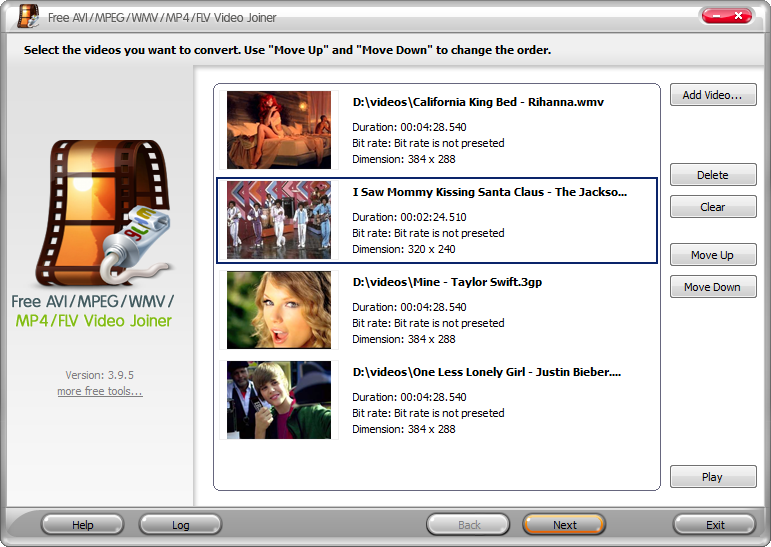
Task: Move the selected video down
Action: (x=713, y=287)
